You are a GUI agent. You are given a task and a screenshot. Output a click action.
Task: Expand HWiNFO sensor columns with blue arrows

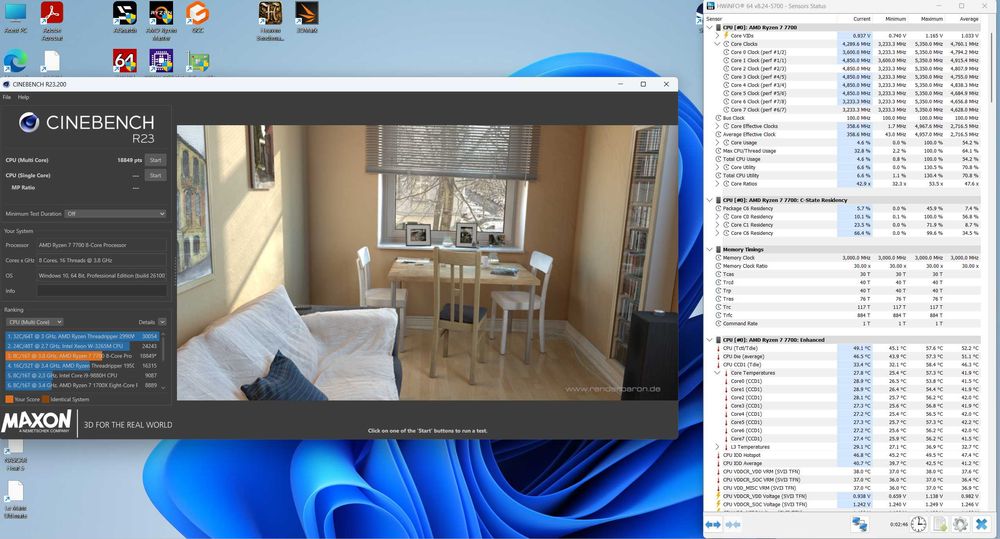tap(712, 524)
